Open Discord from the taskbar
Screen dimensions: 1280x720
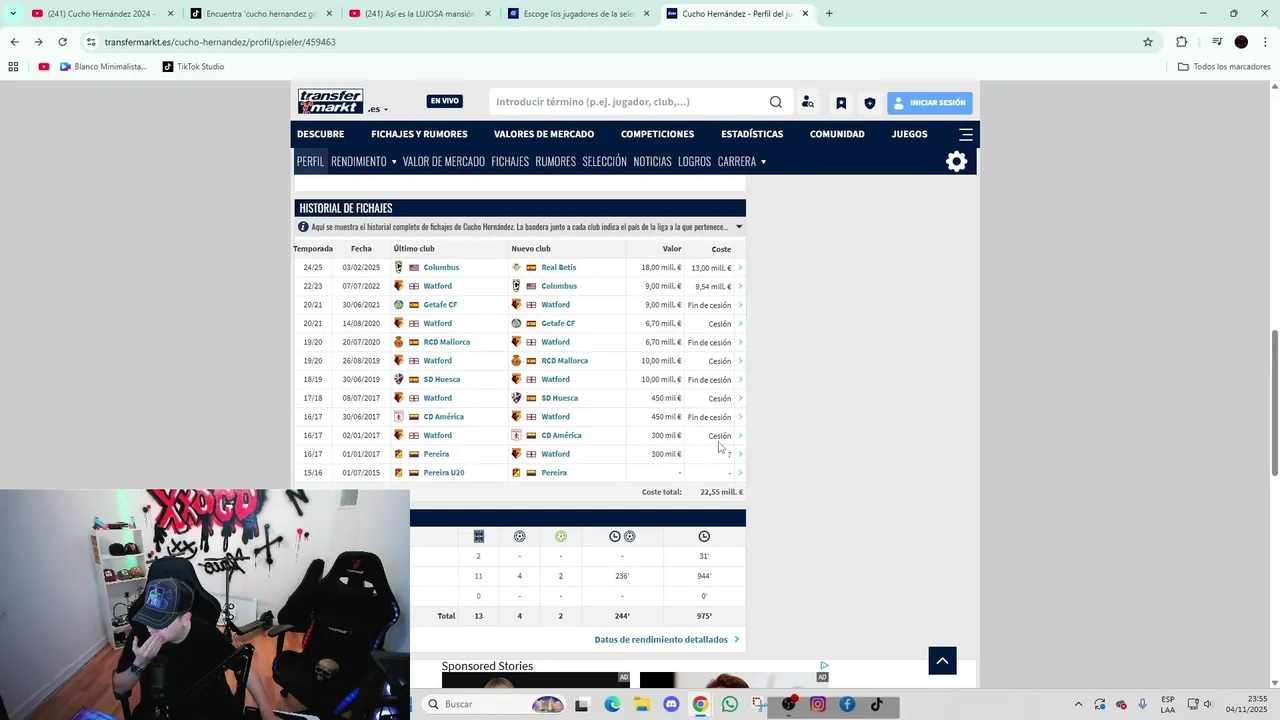tap(671, 704)
